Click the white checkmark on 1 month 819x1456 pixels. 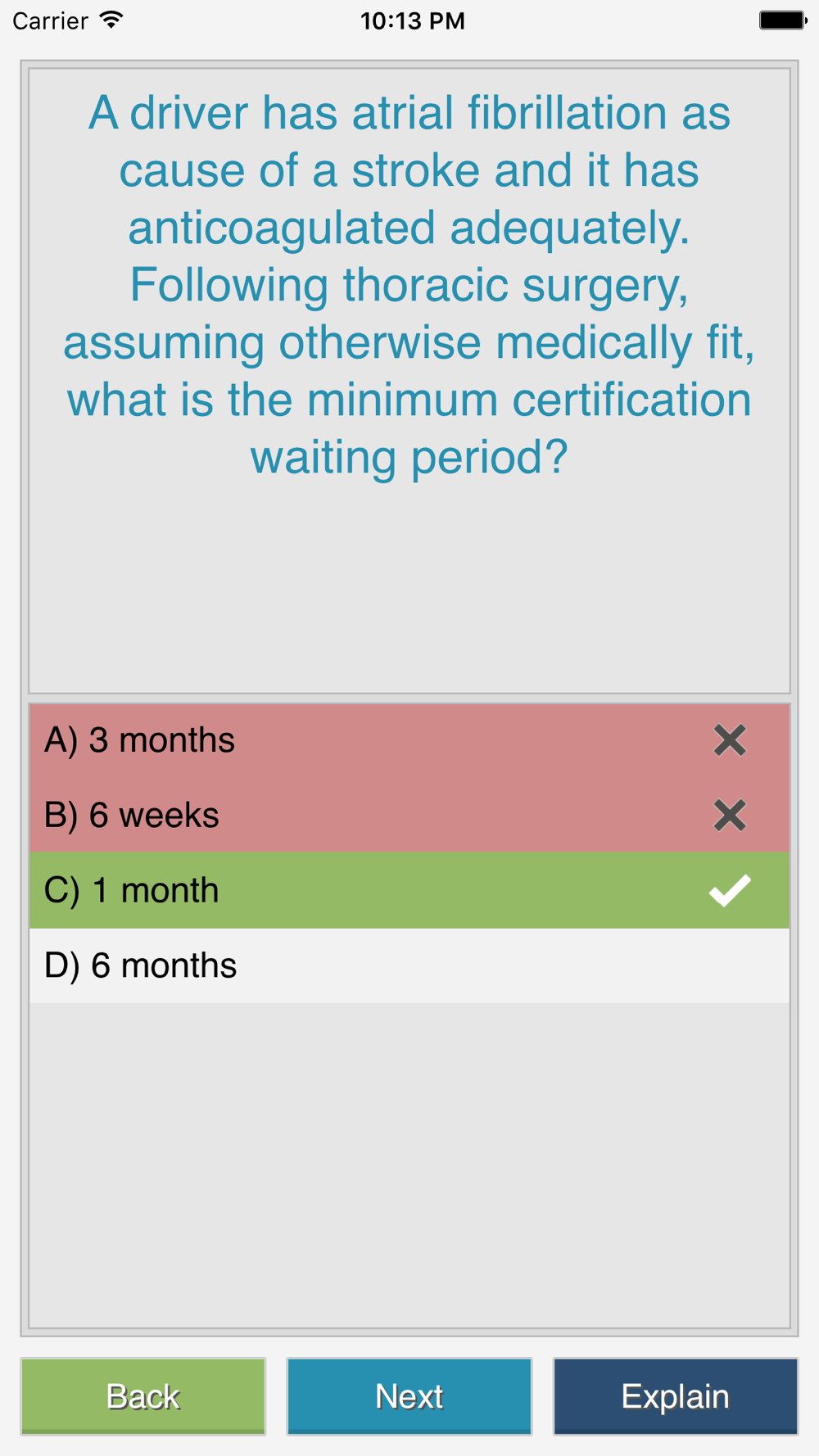coord(729,890)
